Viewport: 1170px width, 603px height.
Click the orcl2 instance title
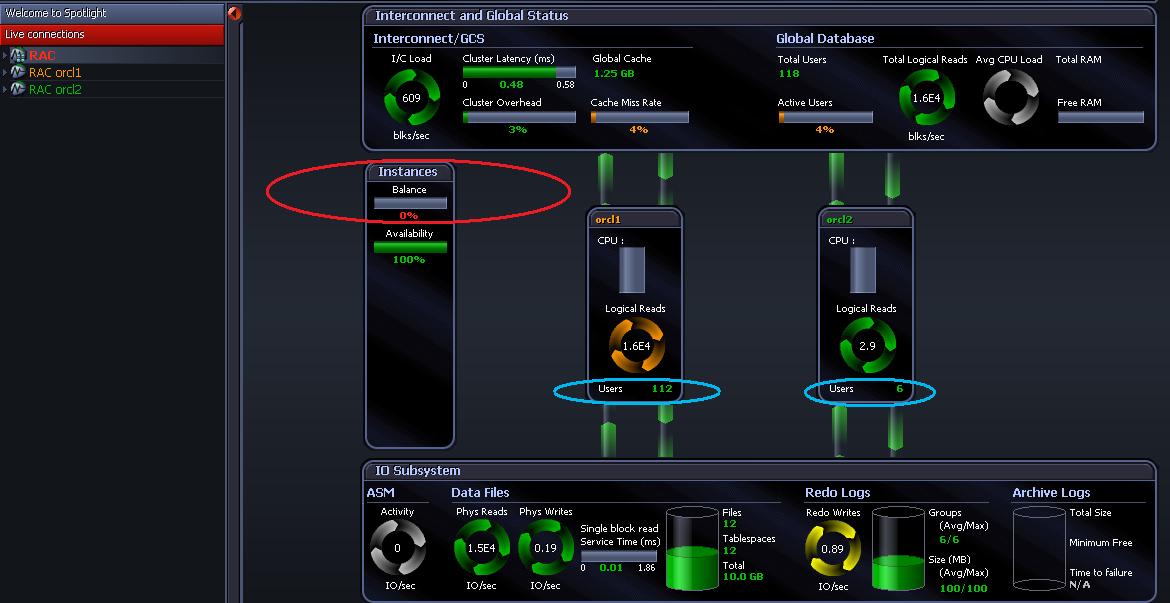[838, 219]
